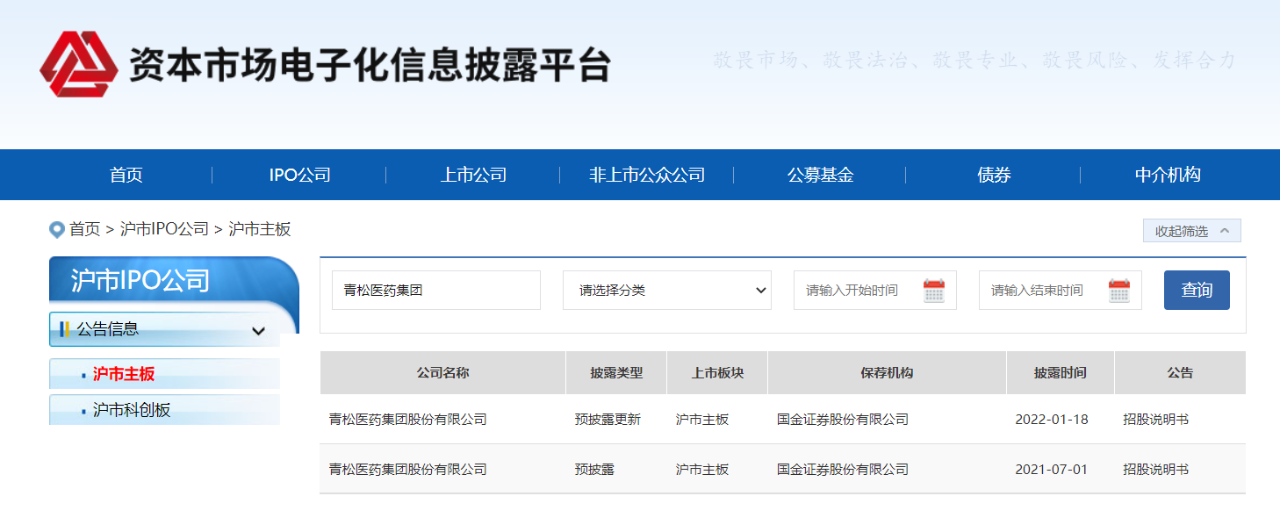Go to 沪市IPO公司 in the breadcrumb
The image size is (1280, 511).
[x=164, y=229]
